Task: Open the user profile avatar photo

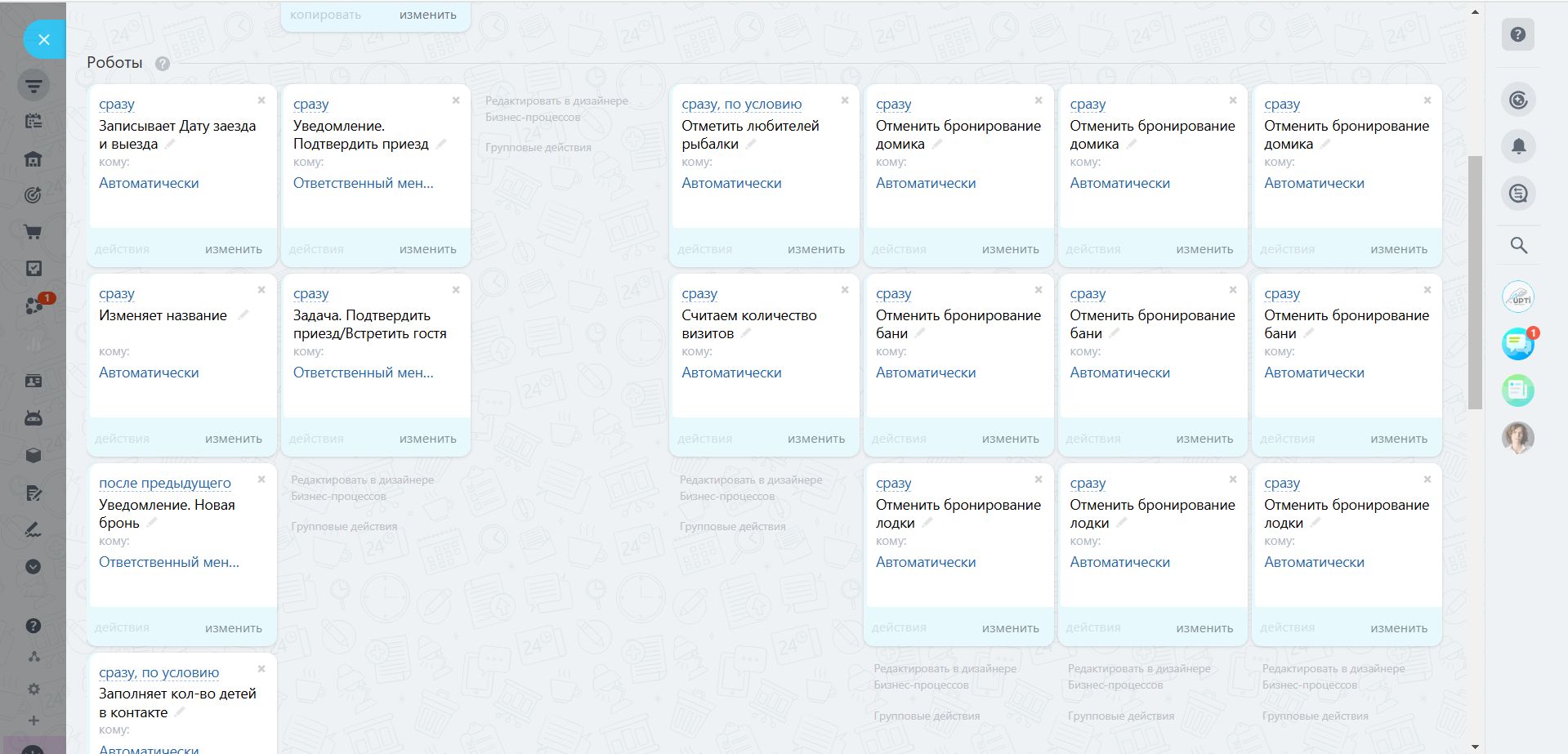Action: coord(1517,438)
